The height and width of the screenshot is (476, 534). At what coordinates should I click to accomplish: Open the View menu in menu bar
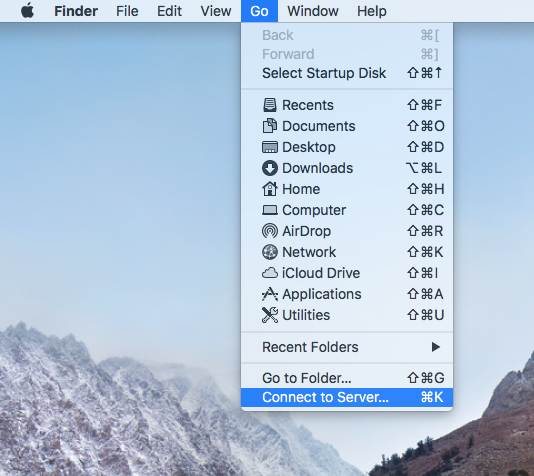216,11
